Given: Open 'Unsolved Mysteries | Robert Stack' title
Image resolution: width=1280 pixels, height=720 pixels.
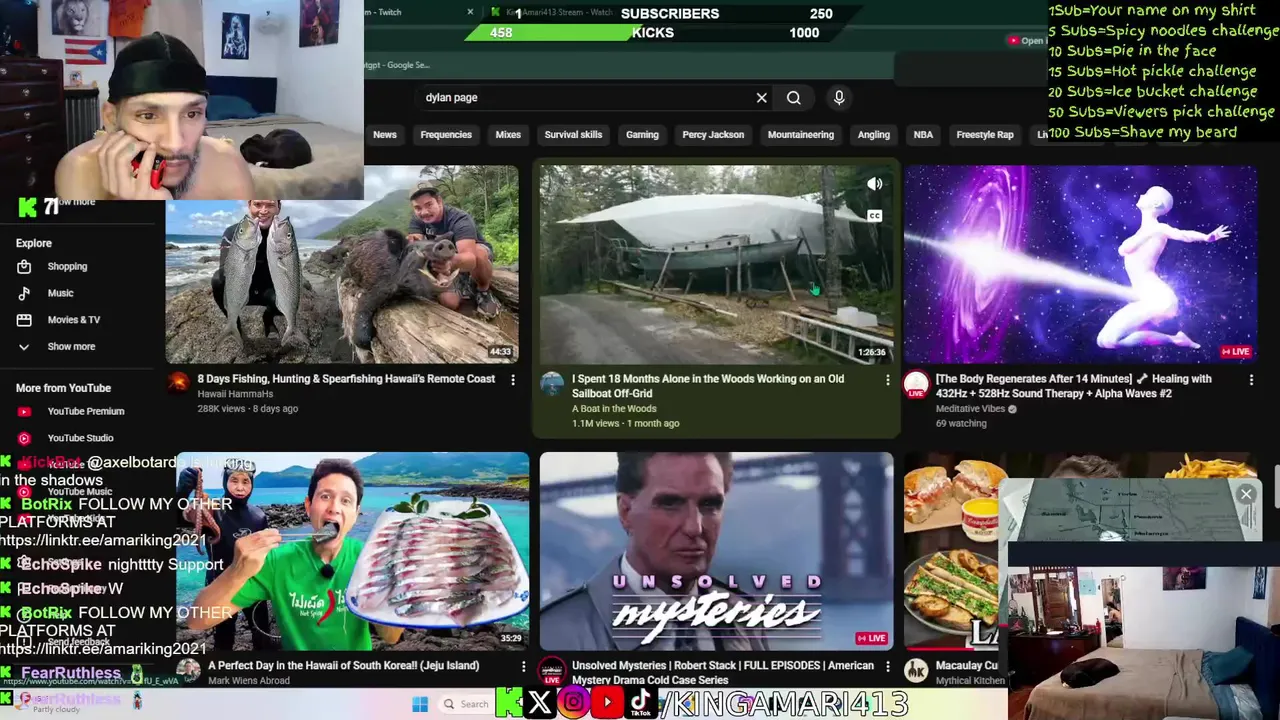Looking at the screenshot, I should (722, 672).
